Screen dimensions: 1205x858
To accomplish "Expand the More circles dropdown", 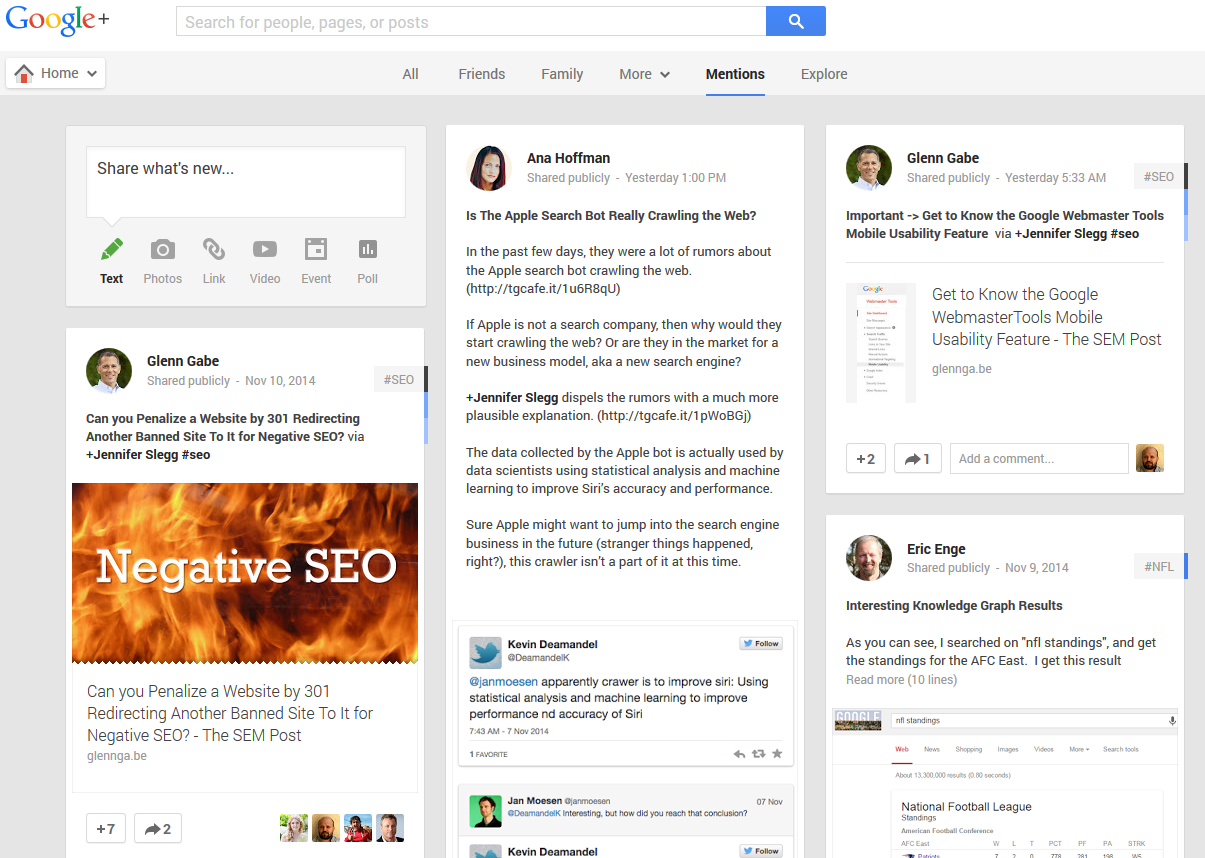I will point(644,74).
